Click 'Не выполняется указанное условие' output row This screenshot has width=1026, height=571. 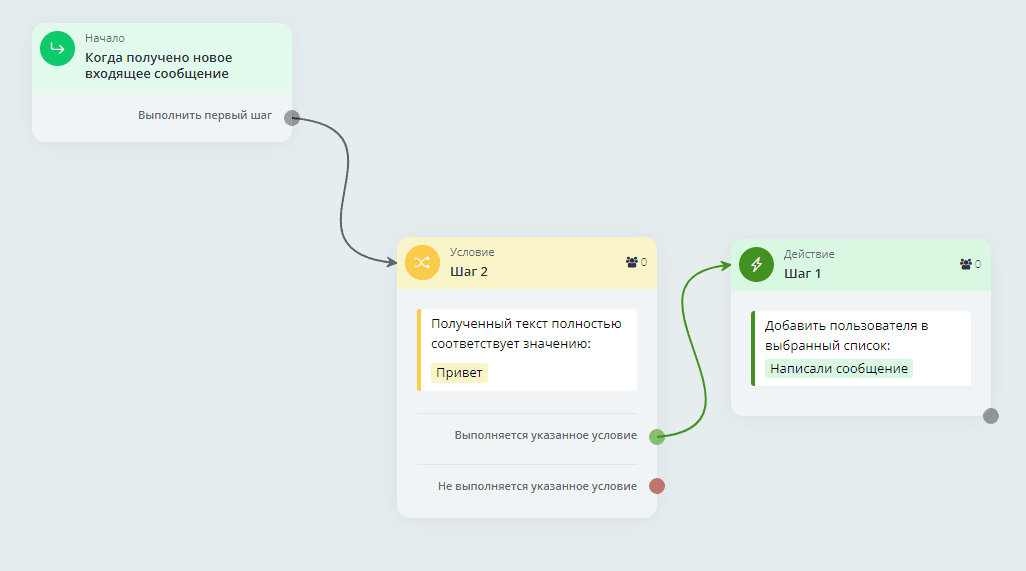pyautogui.click(x=537, y=487)
